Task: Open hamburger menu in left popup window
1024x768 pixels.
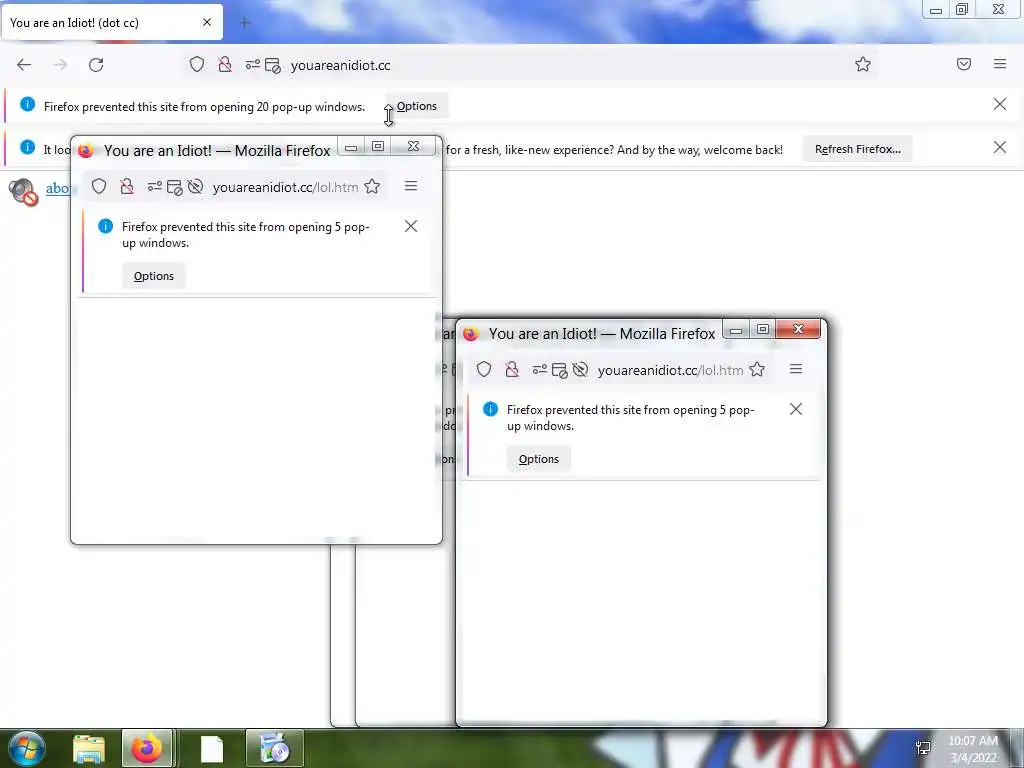Action: click(411, 186)
